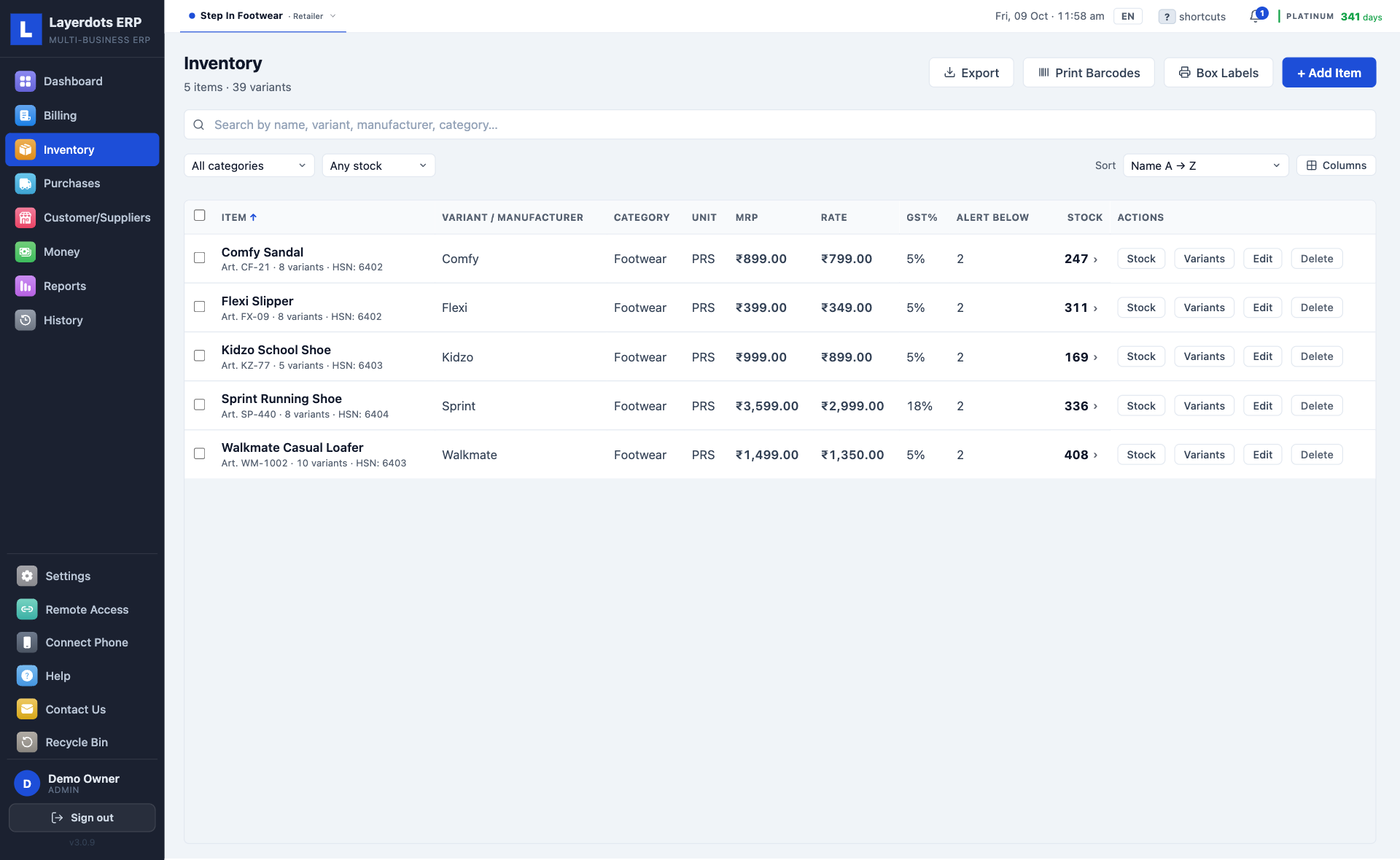The height and width of the screenshot is (860, 1400).
Task: Click the shortcuts question mark icon
Action: pyautogui.click(x=1167, y=17)
